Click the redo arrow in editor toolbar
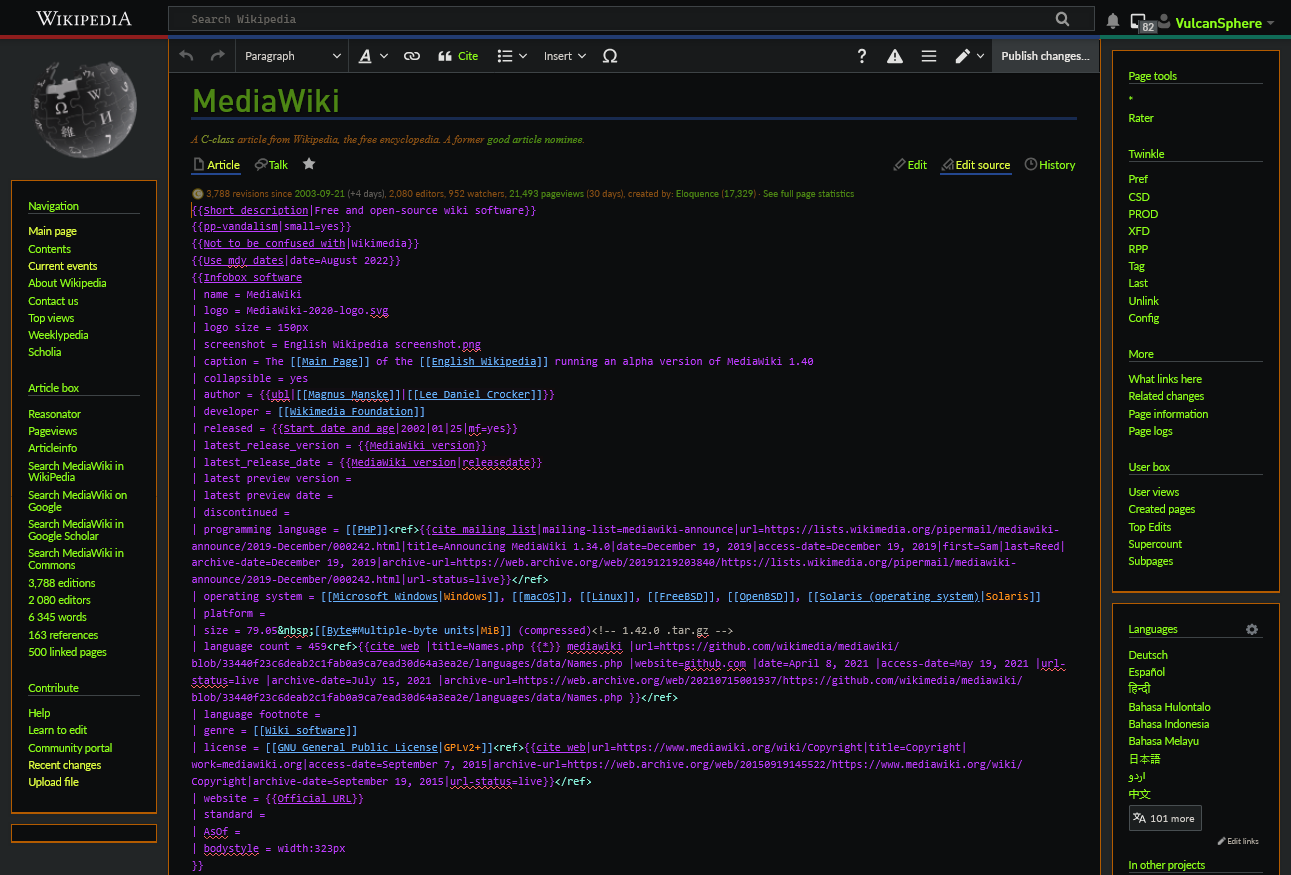The height and width of the screenshot is (875, 1291). coord(217,56)
